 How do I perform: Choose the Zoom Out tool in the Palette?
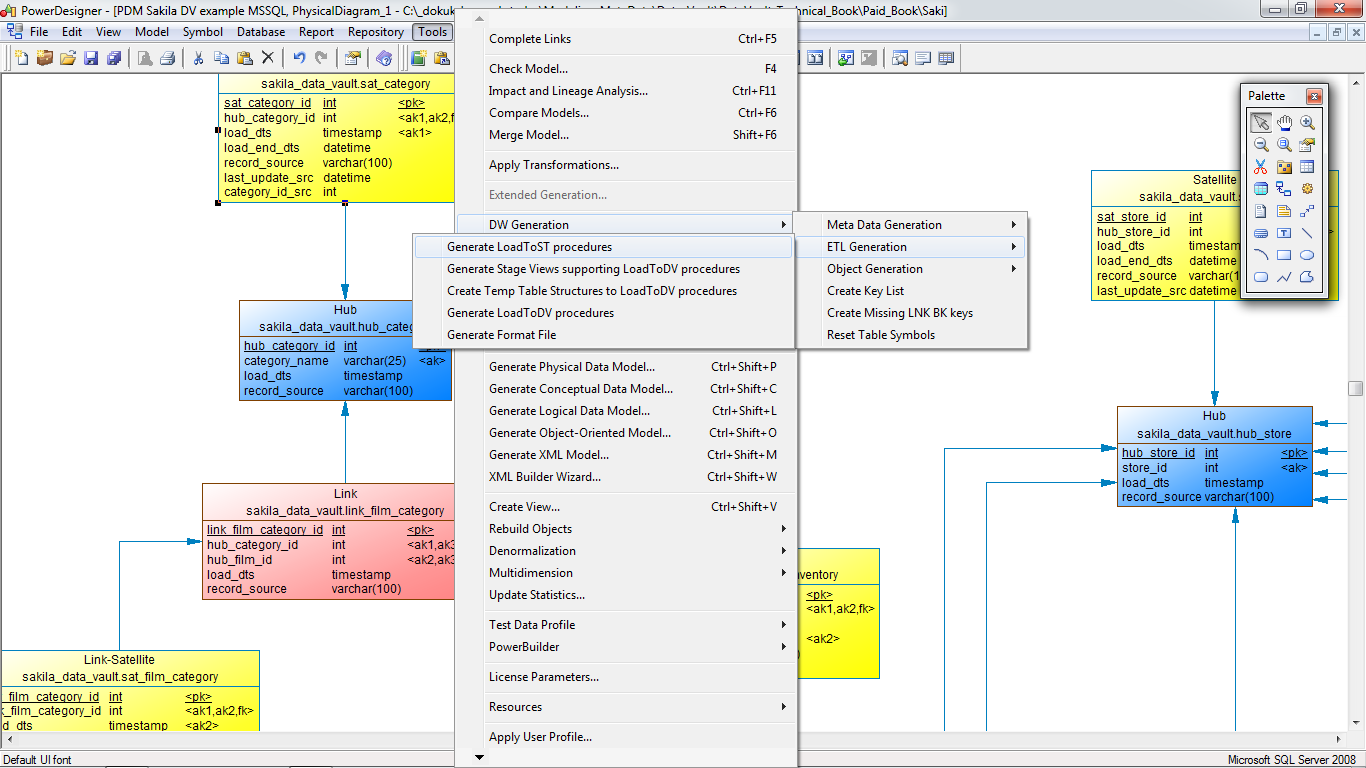pos(1261,145)
